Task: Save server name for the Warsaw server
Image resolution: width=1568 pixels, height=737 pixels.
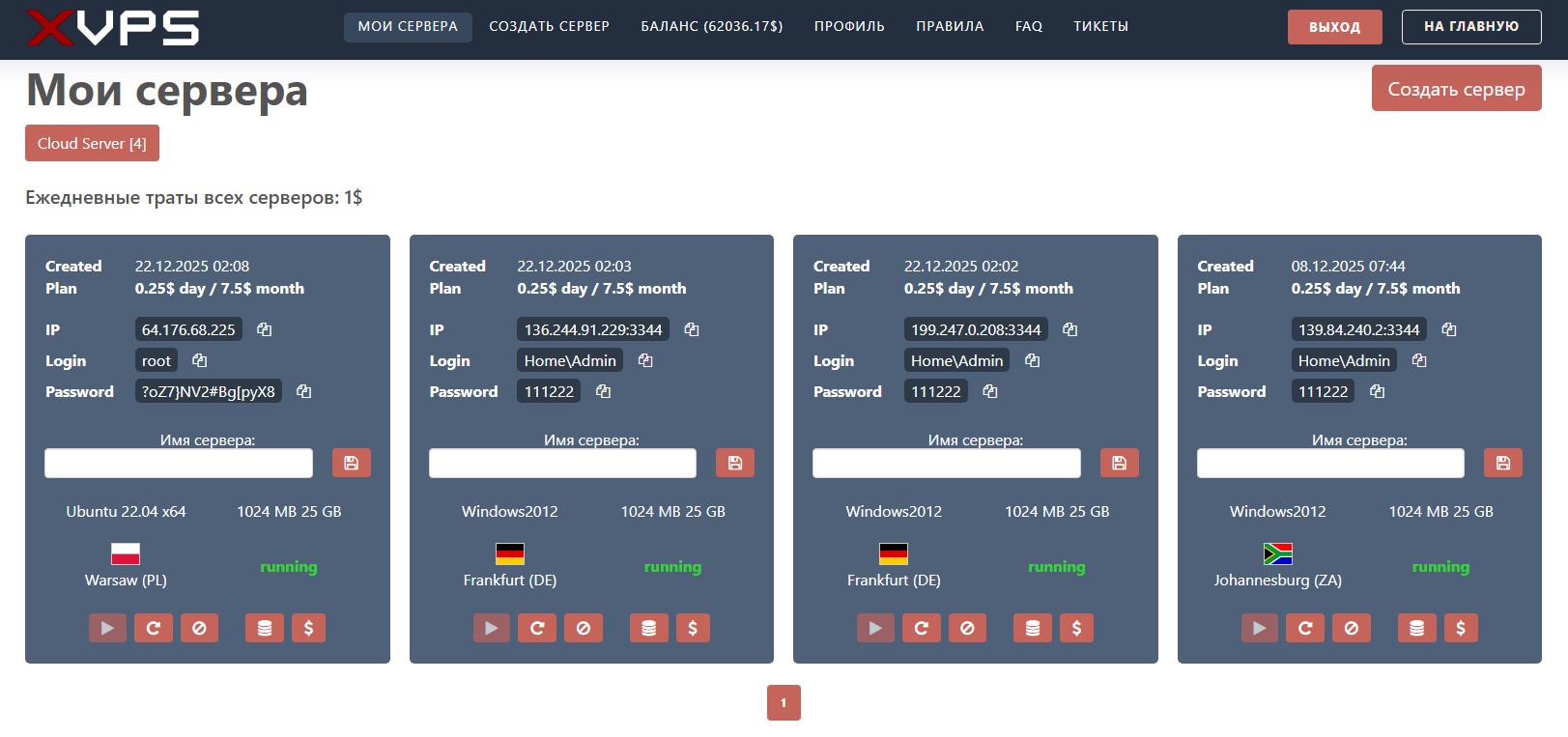Action: pos(351,463)
